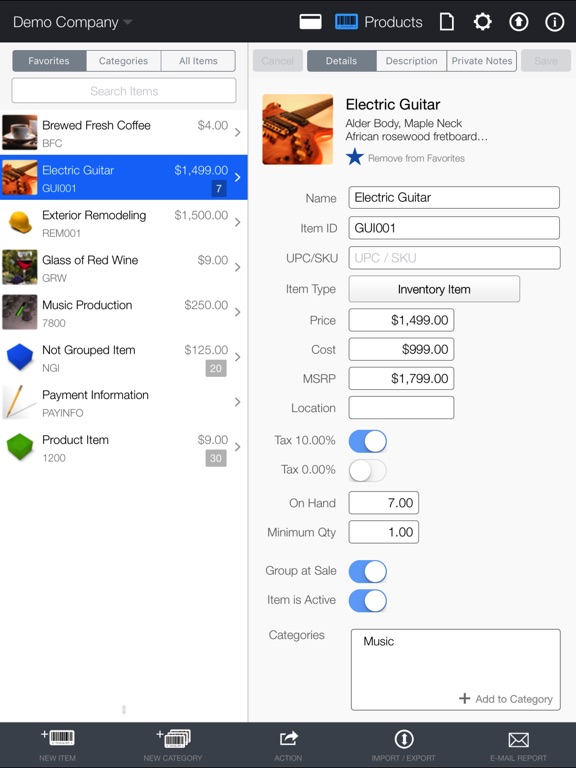Open chevron for Exterior Remodeling
This screenshot has height=768, width=576.
coord(238,222)
